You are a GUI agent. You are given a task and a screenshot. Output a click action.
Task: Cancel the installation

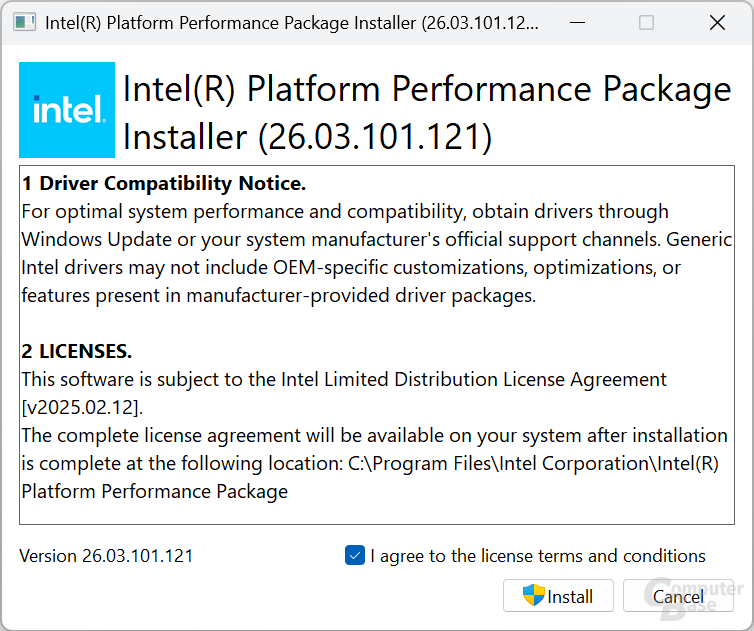[x=678, y=596]
